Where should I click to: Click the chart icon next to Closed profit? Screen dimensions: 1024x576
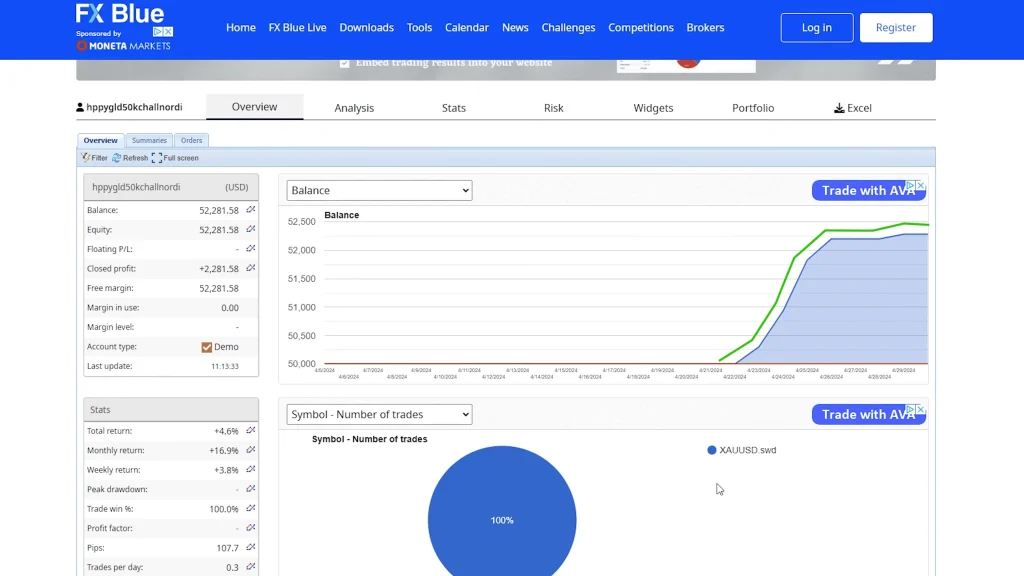[x=251, y=269]
